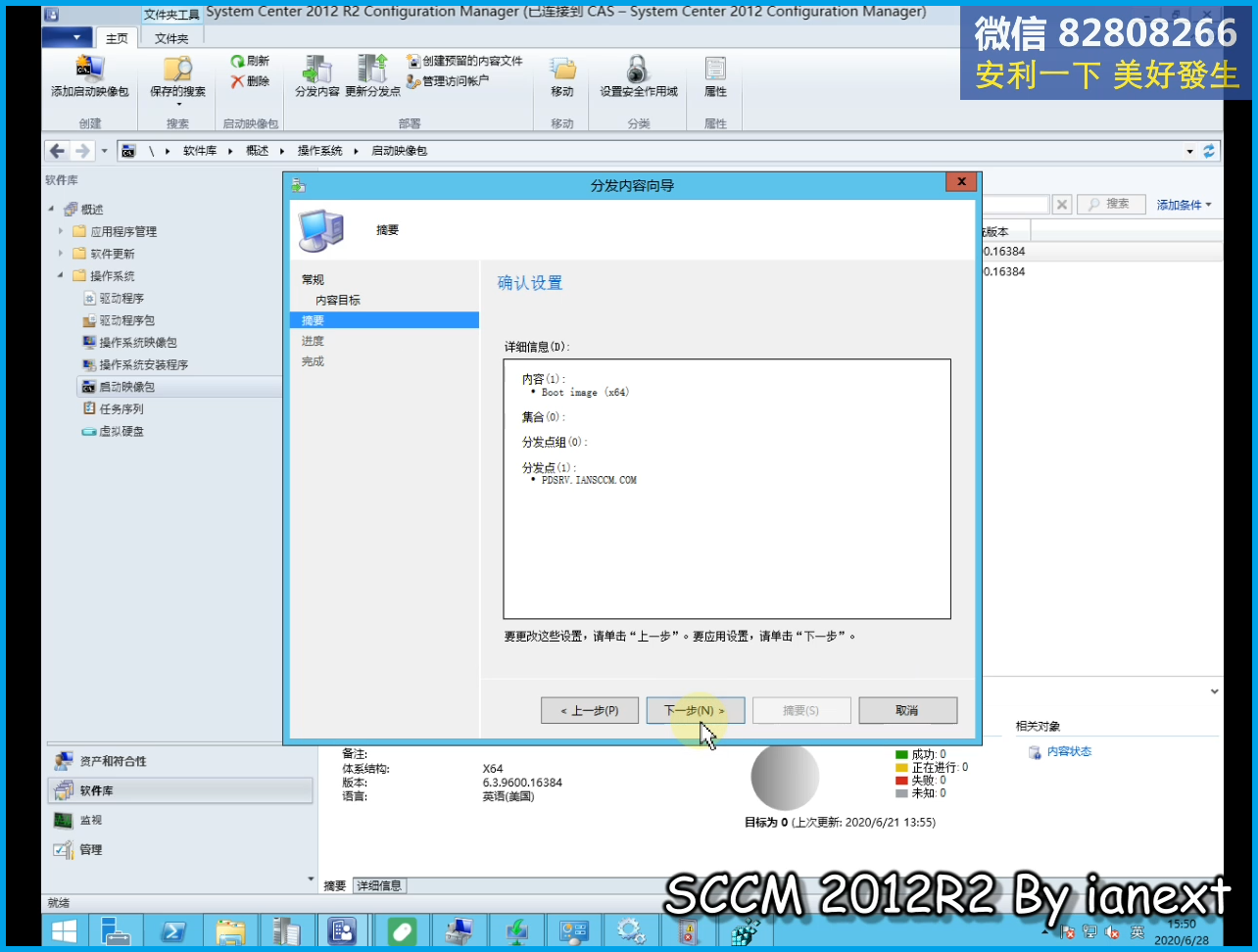This screenshot has height=952, width=1258.
Task: Open PowerShell from the taskbar
Action: click(173, 930)
